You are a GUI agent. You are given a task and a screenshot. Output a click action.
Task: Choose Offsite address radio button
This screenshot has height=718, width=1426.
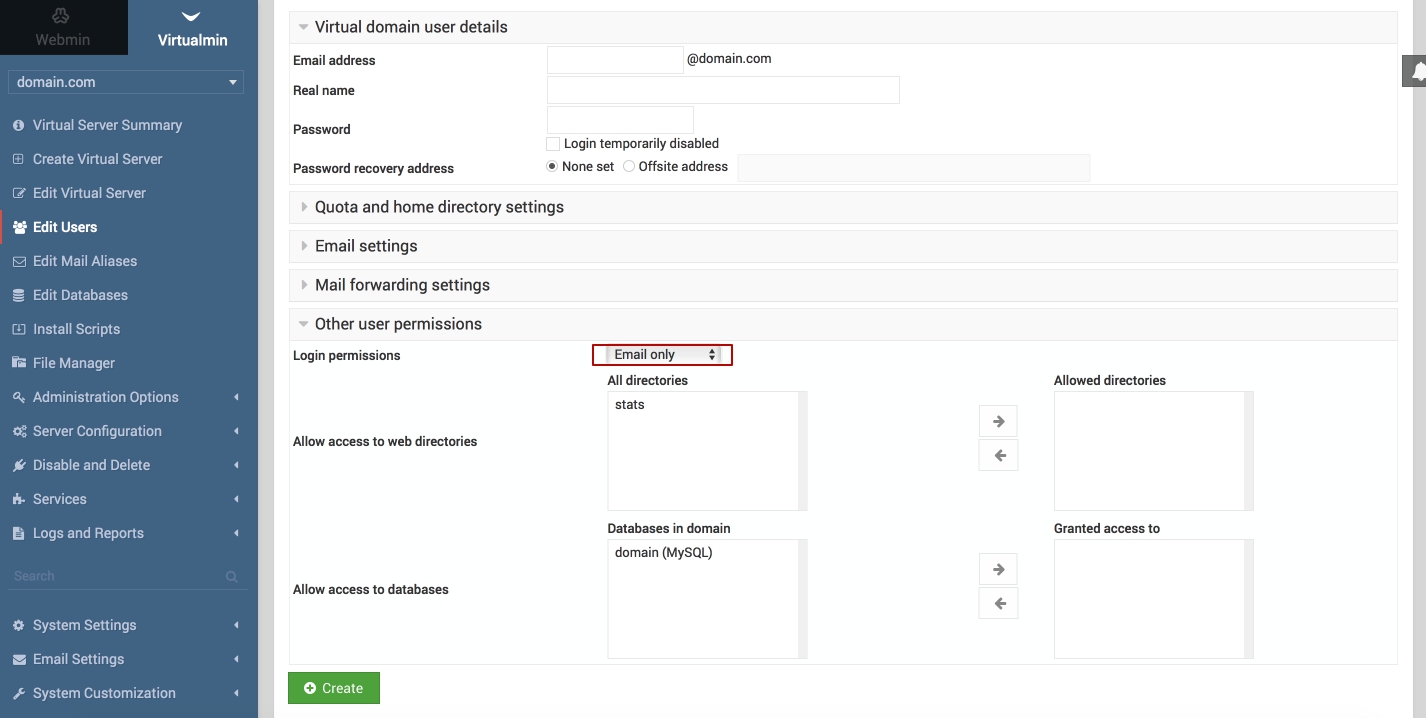629,167
